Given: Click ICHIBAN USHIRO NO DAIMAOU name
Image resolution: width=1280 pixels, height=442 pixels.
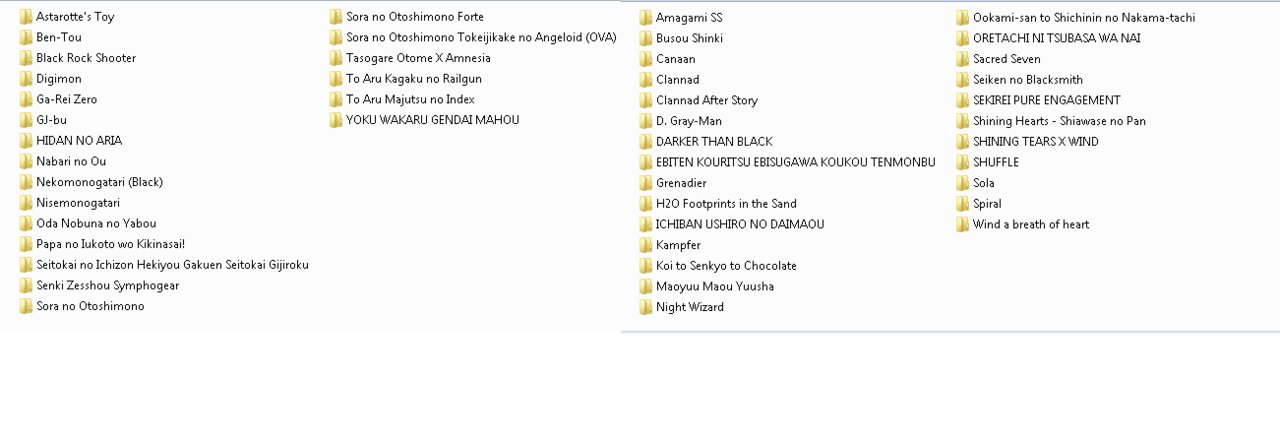Looking at the screenshot, I should 740,224.
